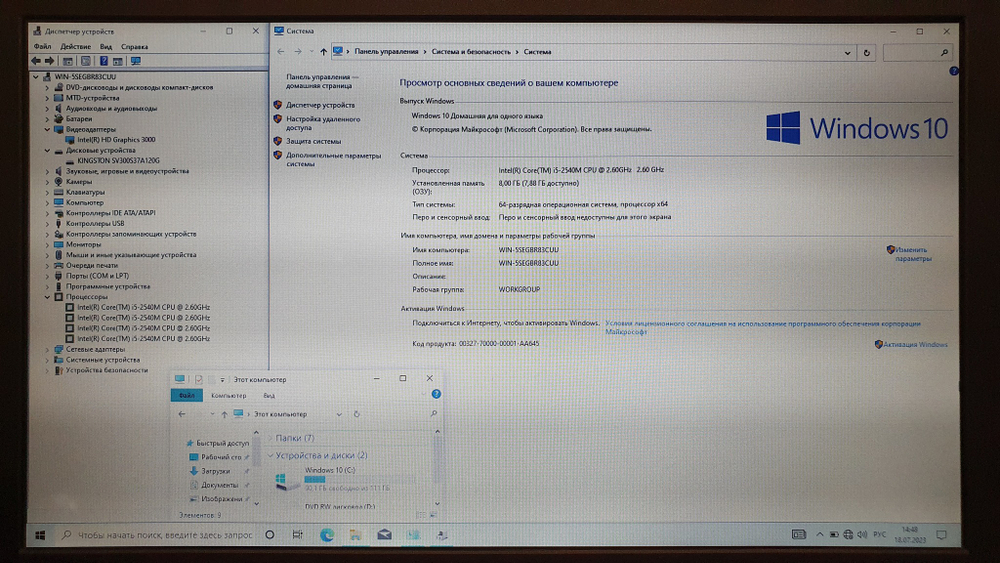
Task: Open Файл tab in Этот компьютер window
Action: point(187,395)
